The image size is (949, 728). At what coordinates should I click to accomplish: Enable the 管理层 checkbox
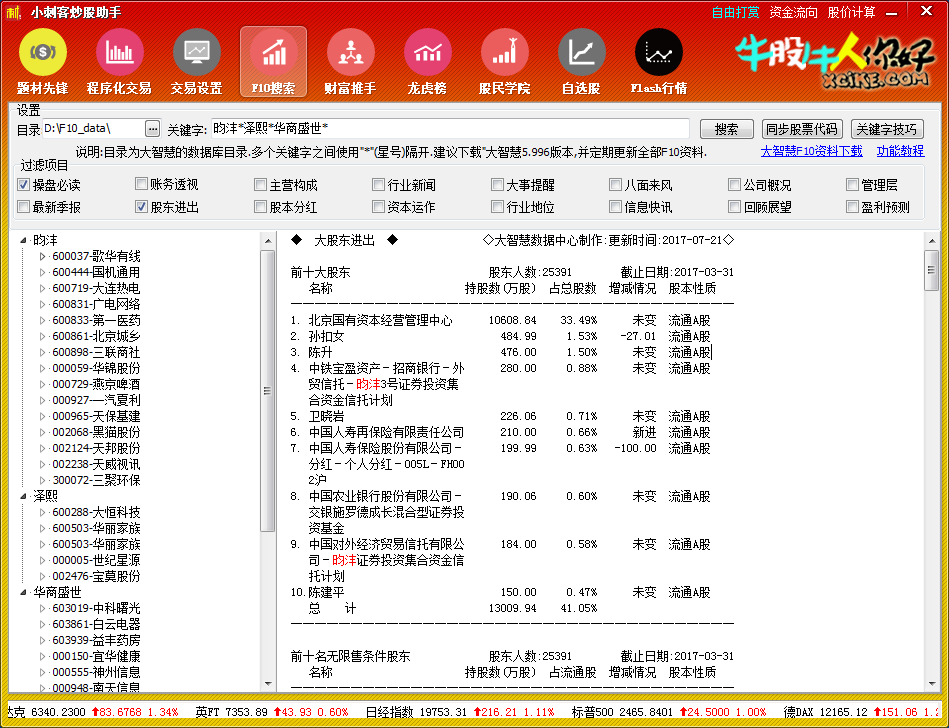pyautogui.click(x=852, y=185)
